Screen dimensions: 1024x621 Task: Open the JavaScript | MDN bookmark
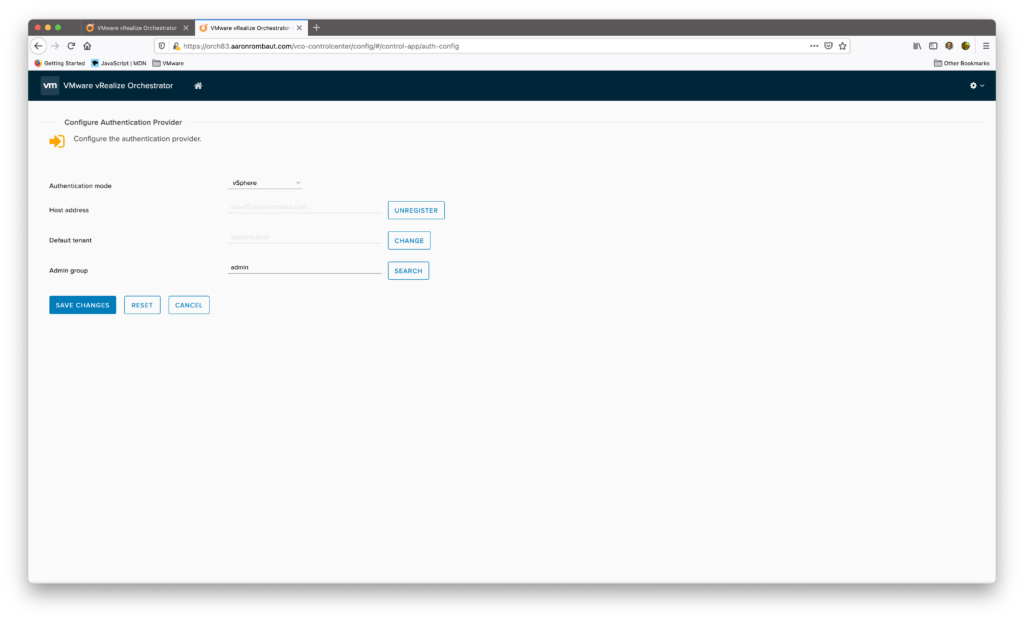pyautogui.click(x=119, y=63)
